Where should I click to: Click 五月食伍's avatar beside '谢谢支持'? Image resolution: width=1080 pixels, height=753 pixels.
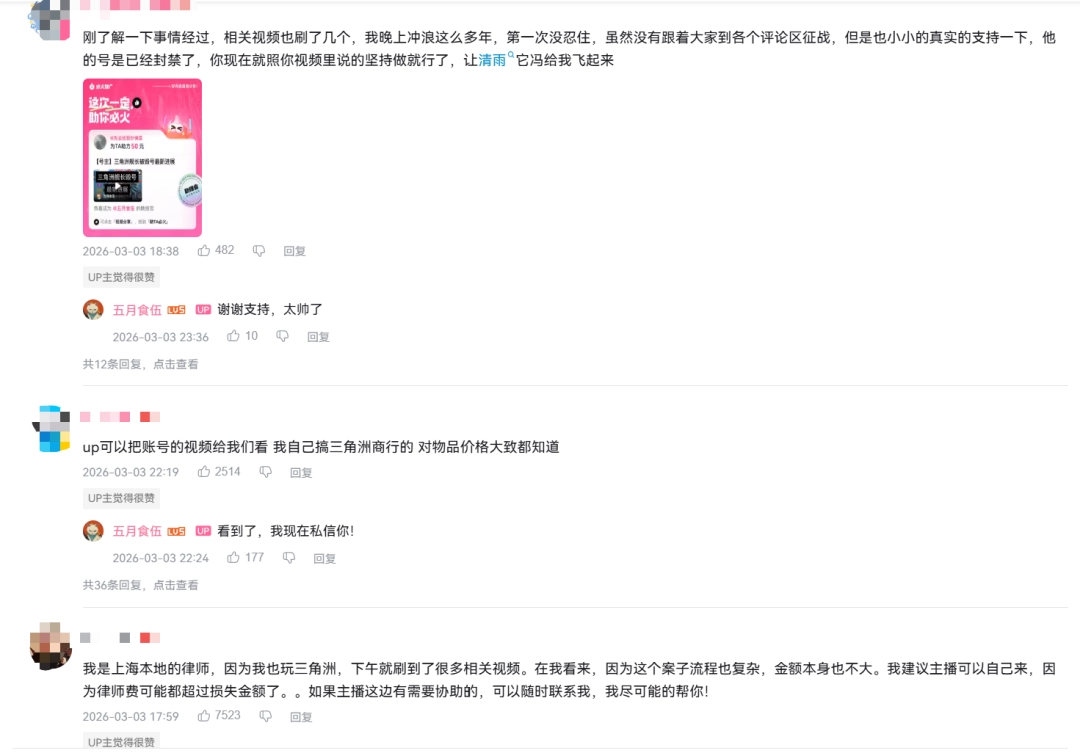coord(93,309)
